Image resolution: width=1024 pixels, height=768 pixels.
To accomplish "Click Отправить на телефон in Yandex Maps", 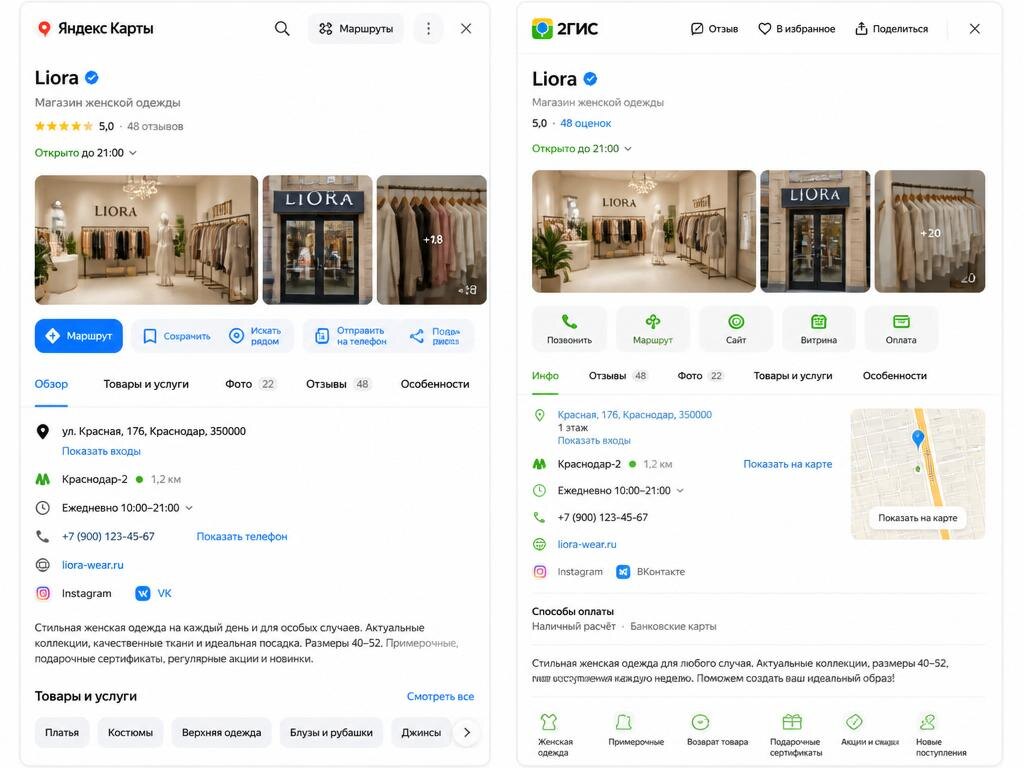I will pyautogui.click(x=351, y=336).
